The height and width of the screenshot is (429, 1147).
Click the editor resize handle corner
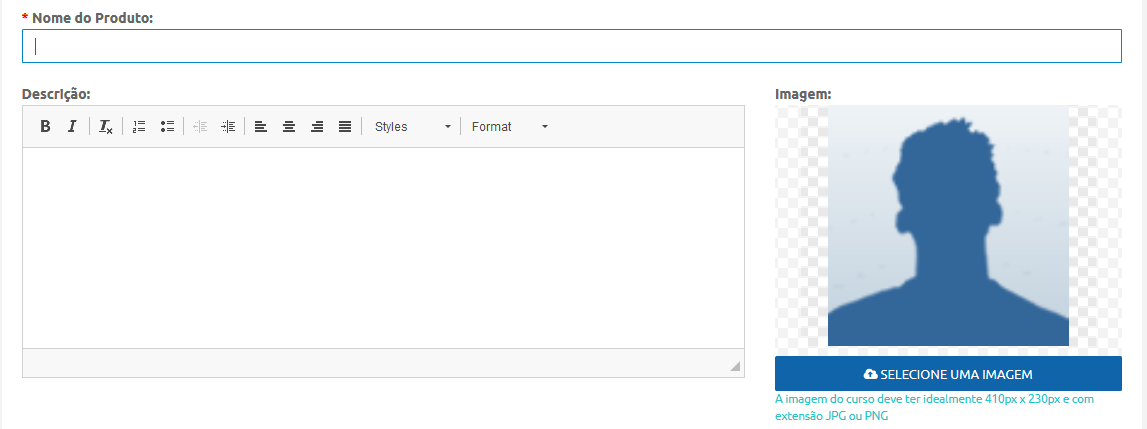click(734, 366)
